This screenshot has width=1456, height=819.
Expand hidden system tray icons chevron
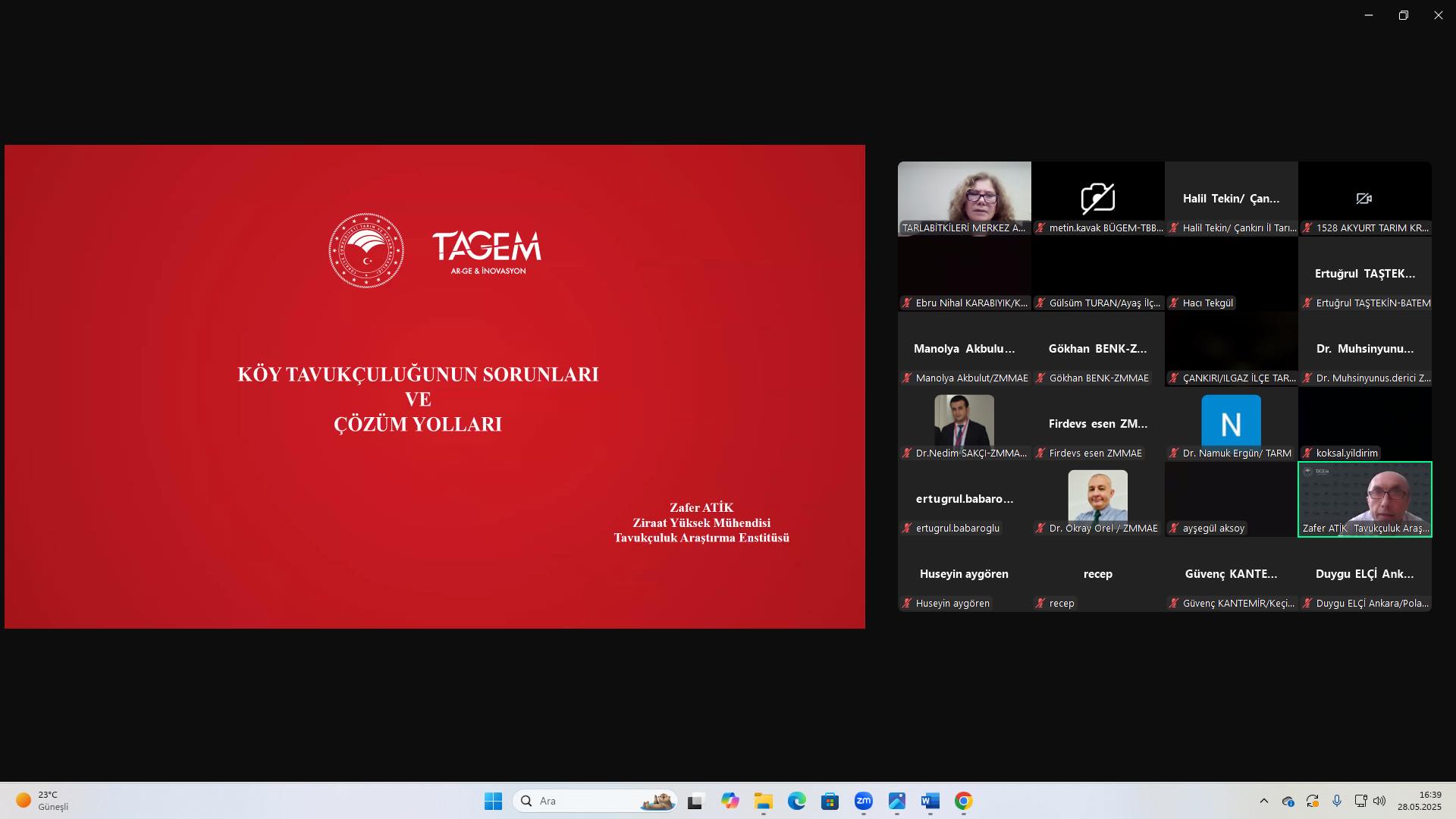click(x=1263, y=801)
